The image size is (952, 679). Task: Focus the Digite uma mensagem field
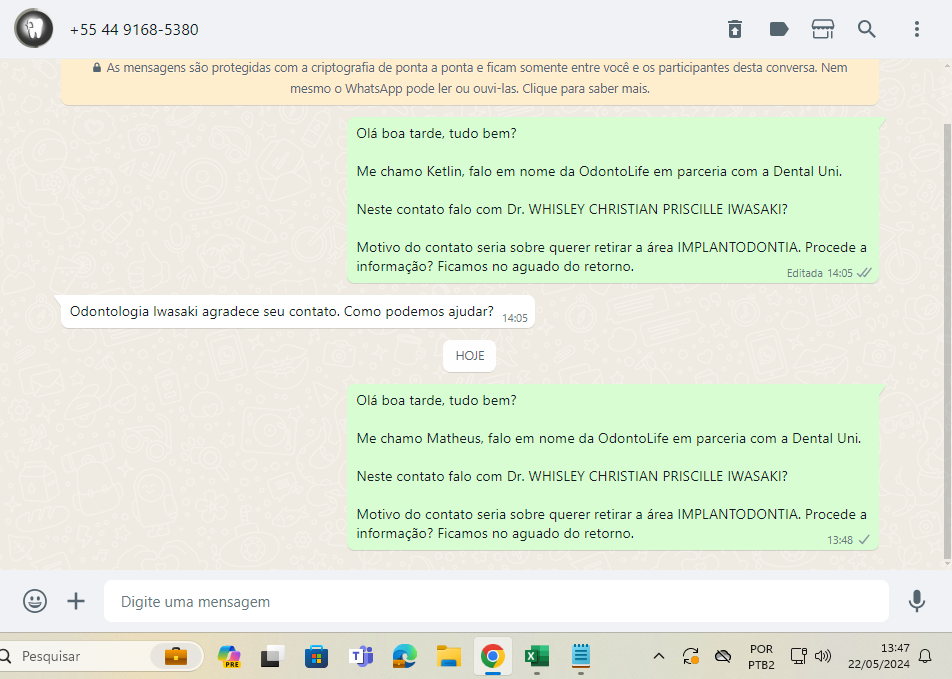(x=496, y=601)
